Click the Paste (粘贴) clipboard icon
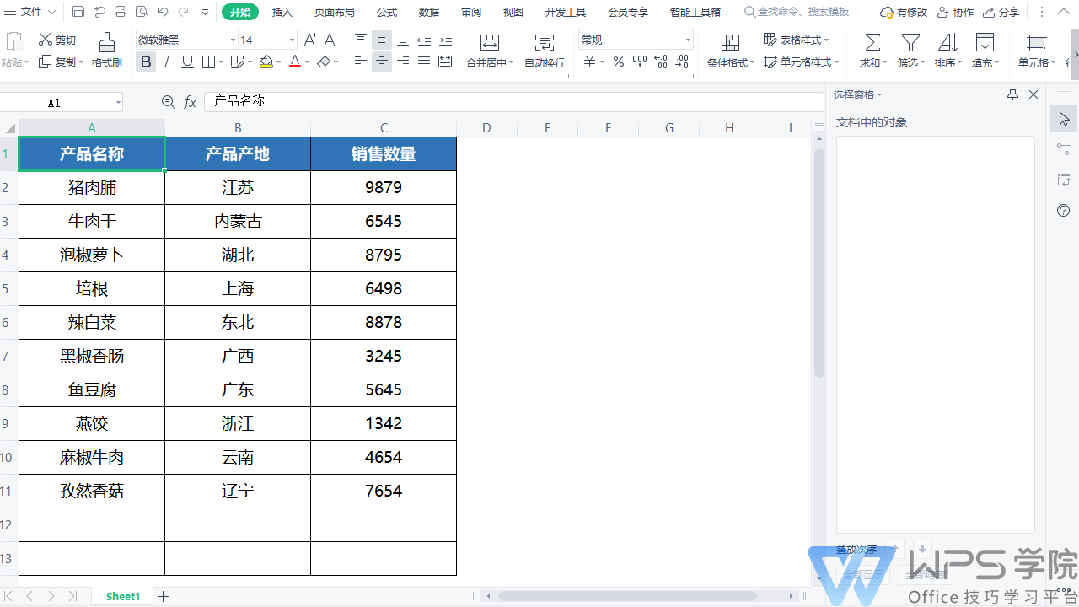1079x607 pixels. [14, 43]
